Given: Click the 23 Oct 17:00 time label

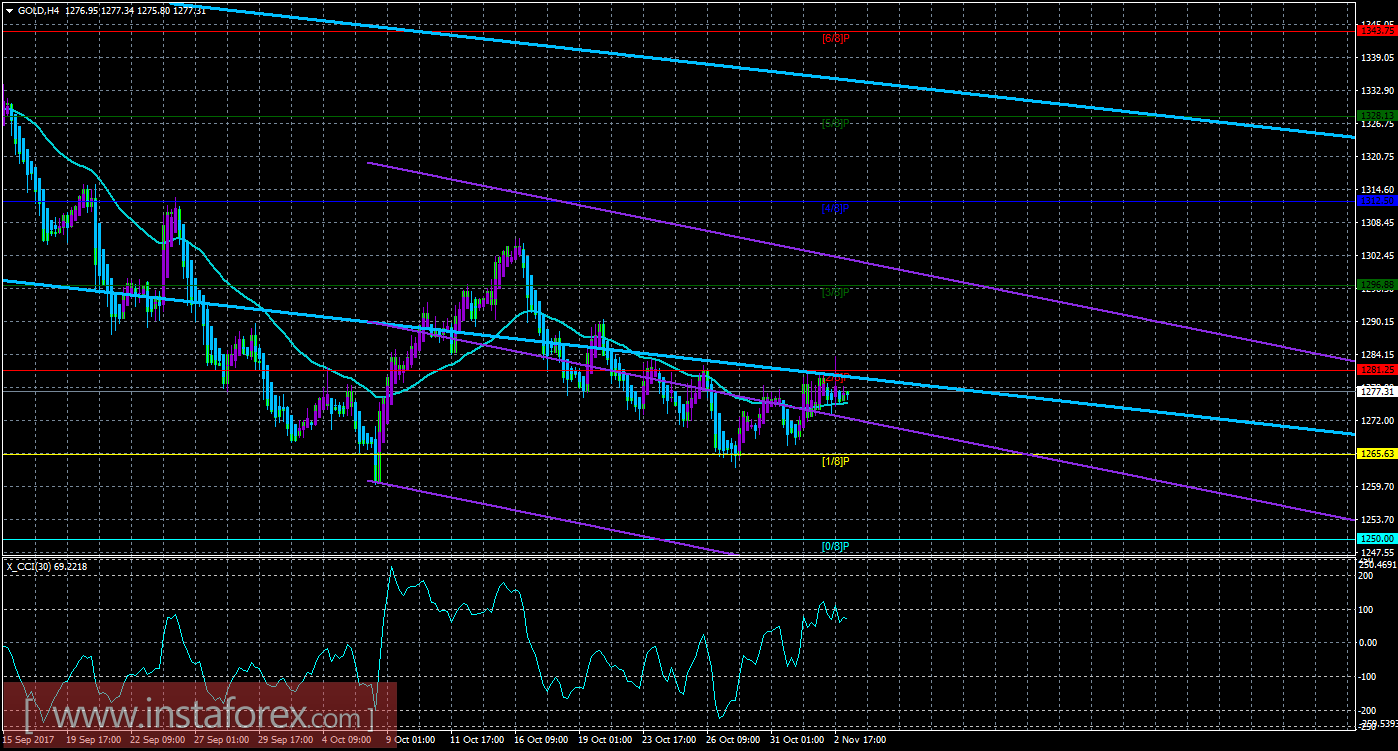Looking at the screenshot, I should pos(669,741).
